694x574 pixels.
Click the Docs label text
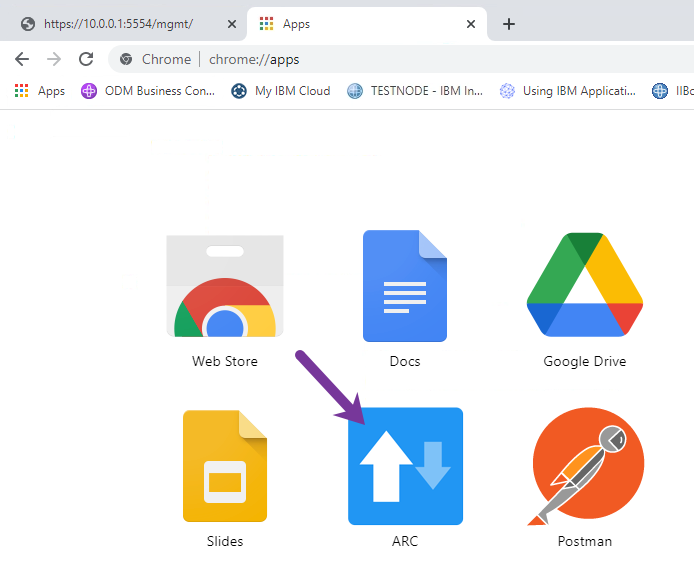coord(405,361)
